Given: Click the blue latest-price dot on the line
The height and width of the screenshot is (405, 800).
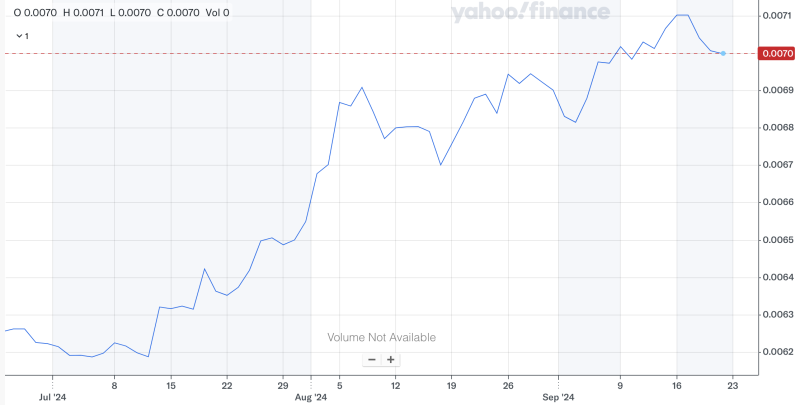Looking at the screenshot, I should (723, 53).
